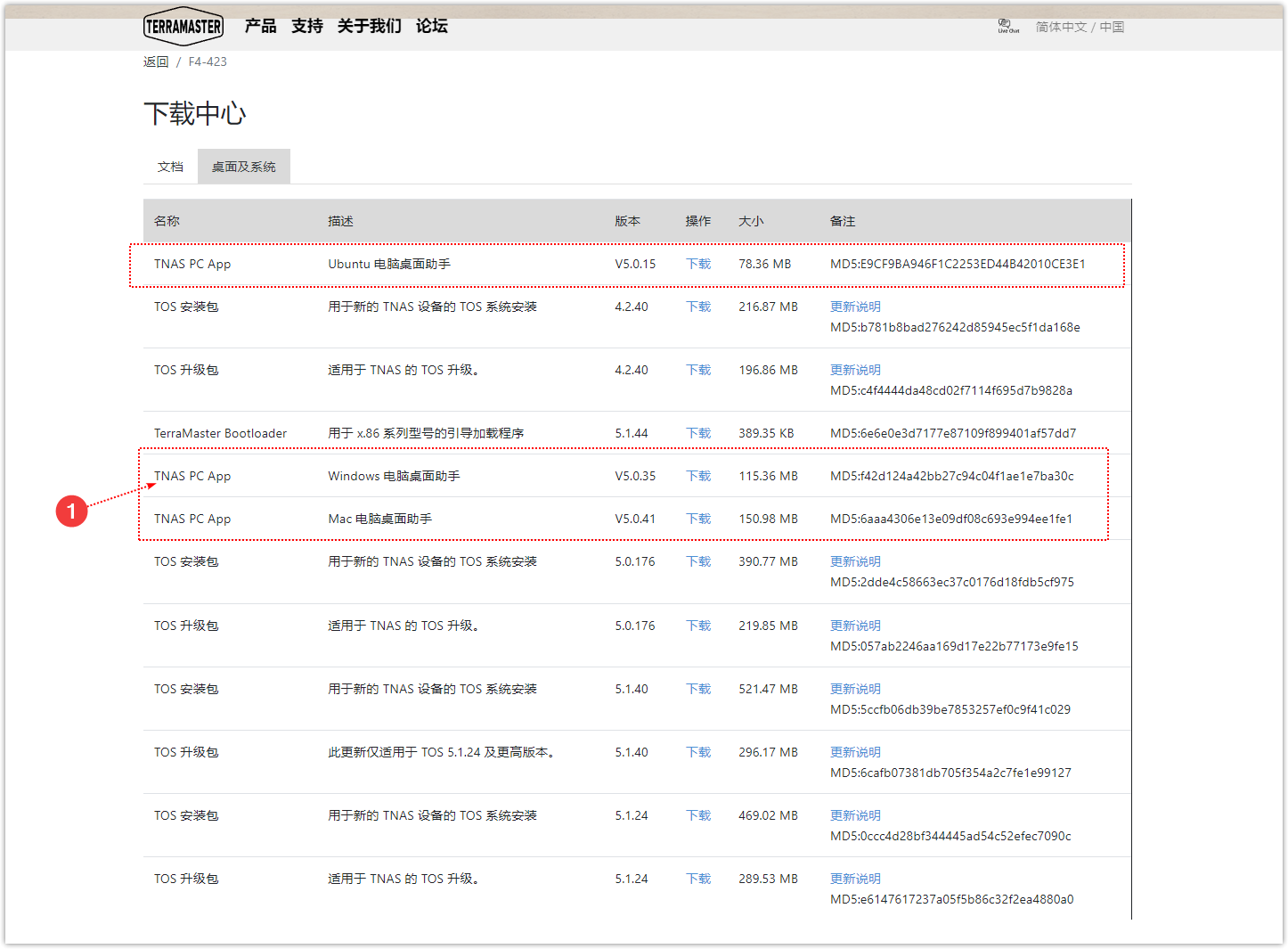Download TOS 升级包 289.53 MB
Screen dimensions: 1288x949
tap(698, 879)
